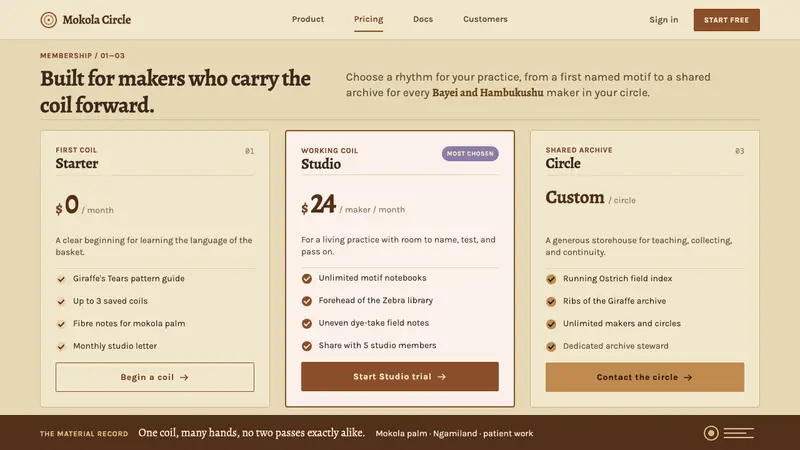This screenshot has width=800, height=450.
Task: Click checkmark beside Share with 5 studio members
Action: [307, 346]
